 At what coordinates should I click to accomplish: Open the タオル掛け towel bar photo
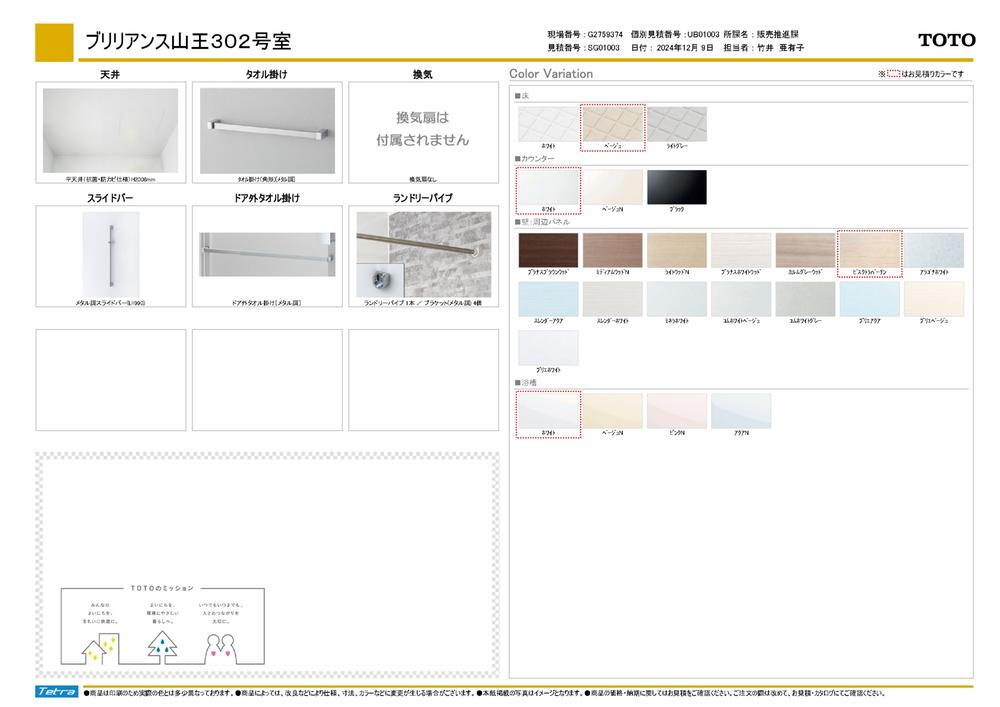[267, 131]
